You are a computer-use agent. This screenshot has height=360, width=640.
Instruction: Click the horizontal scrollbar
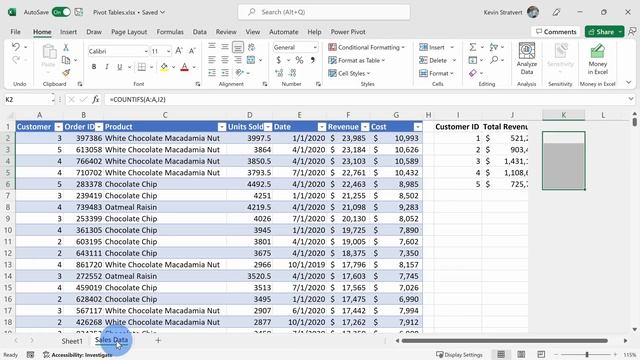click(x=504, y=340)
